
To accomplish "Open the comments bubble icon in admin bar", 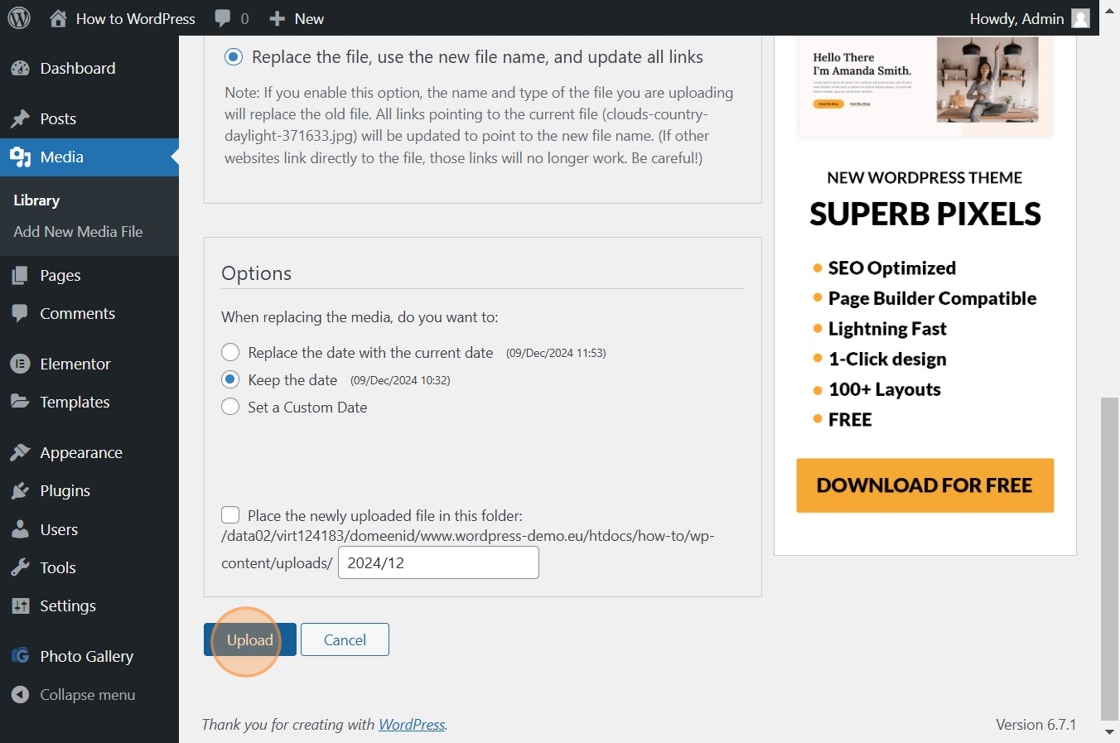I will click(x=223, y=19).
